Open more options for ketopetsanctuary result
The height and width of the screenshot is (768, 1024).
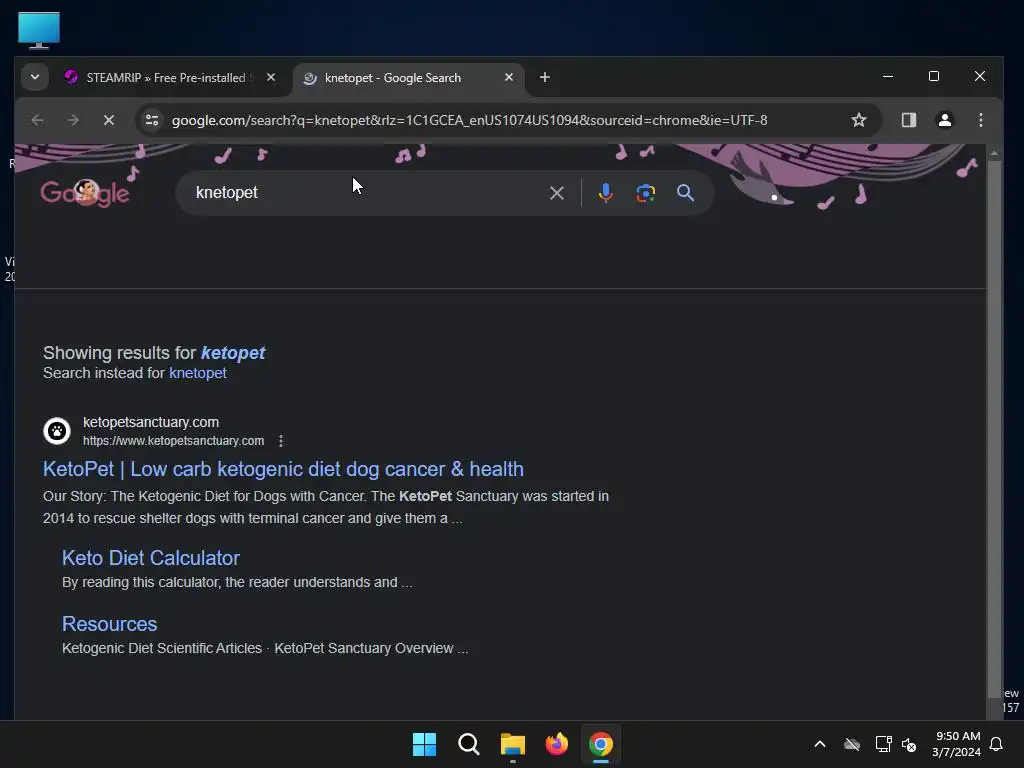(x=281, y=441)
